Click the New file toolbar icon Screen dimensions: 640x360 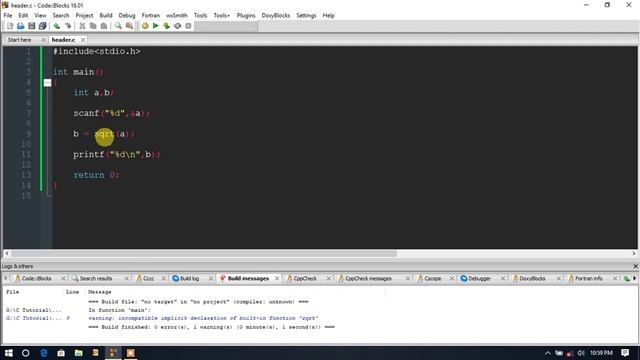(10, 26)
